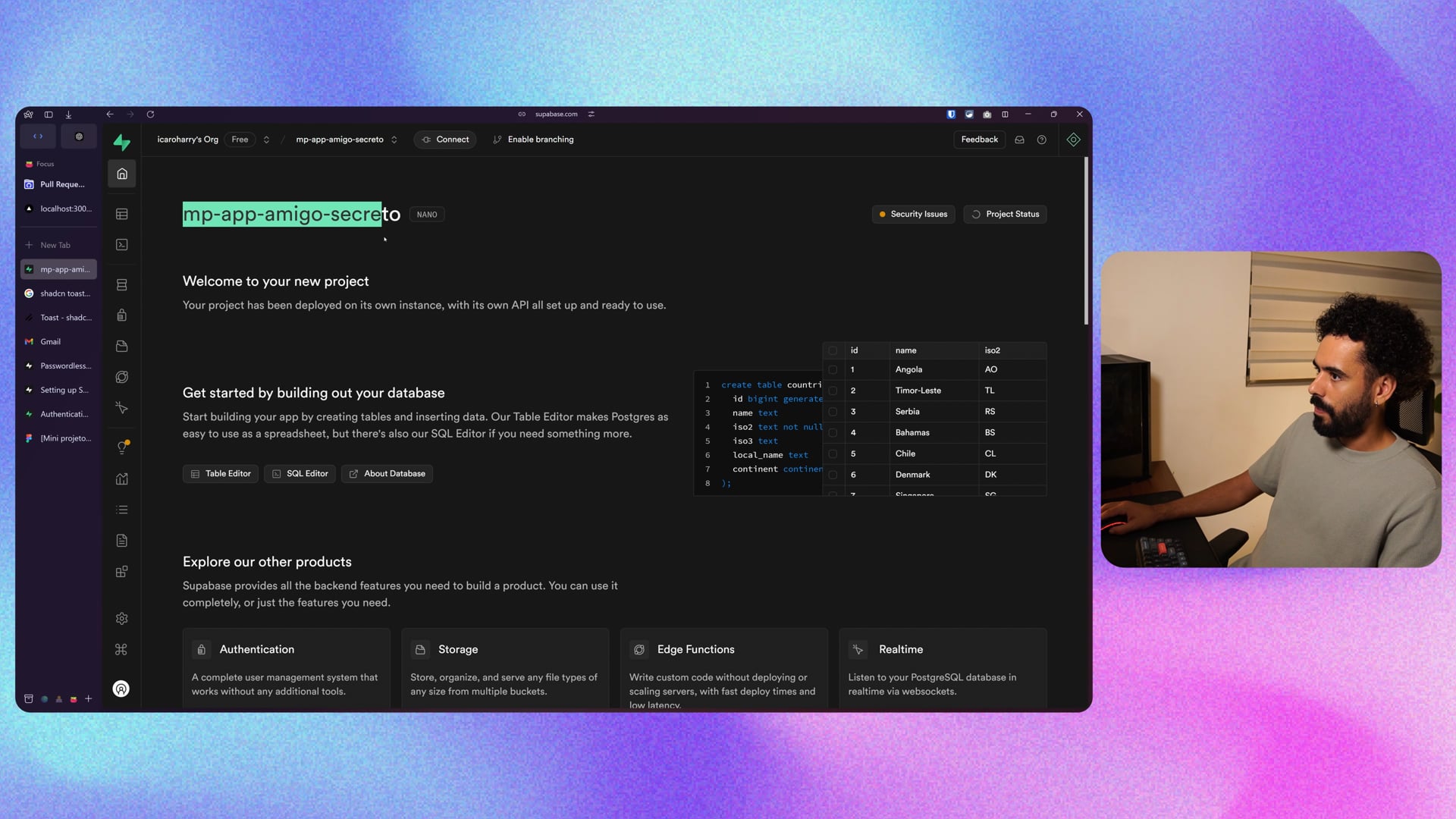The image size is (1456, 819).
Task: Open the SQL Editor sidebar icon
Action: 121,245
